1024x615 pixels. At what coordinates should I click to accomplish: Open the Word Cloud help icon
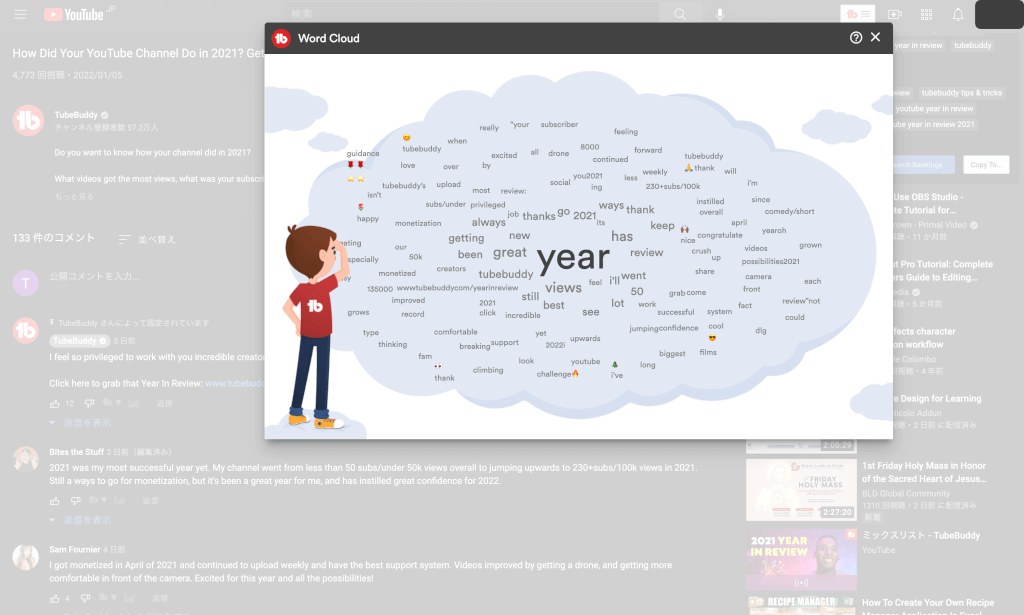pos(856,38)
